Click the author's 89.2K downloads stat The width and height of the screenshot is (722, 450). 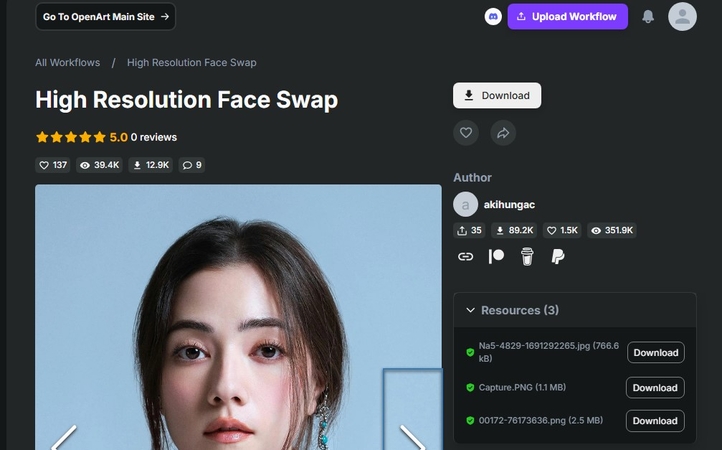pos(514,230)
